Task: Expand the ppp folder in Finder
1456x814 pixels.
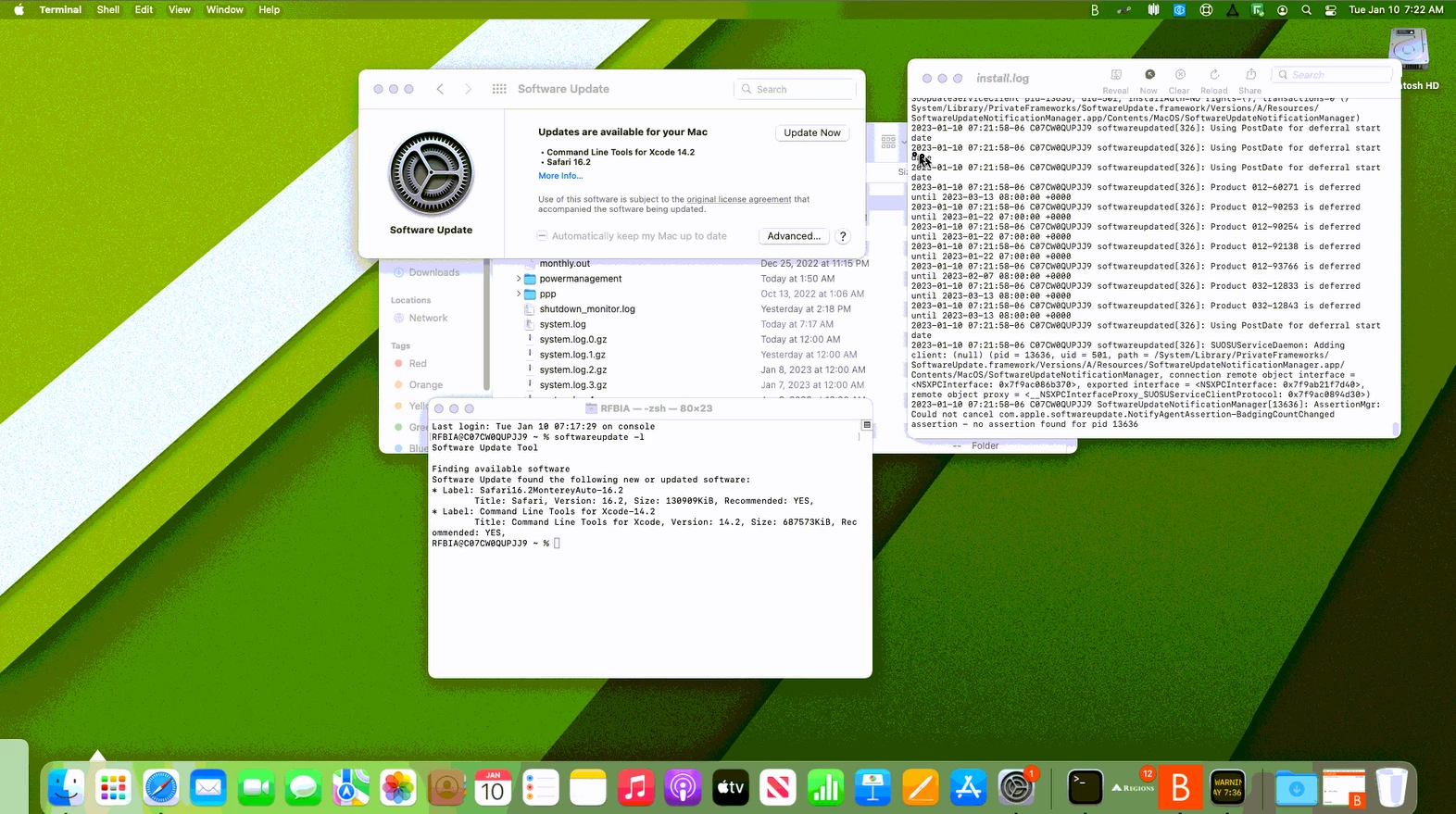Action: (x=519, y=294)
